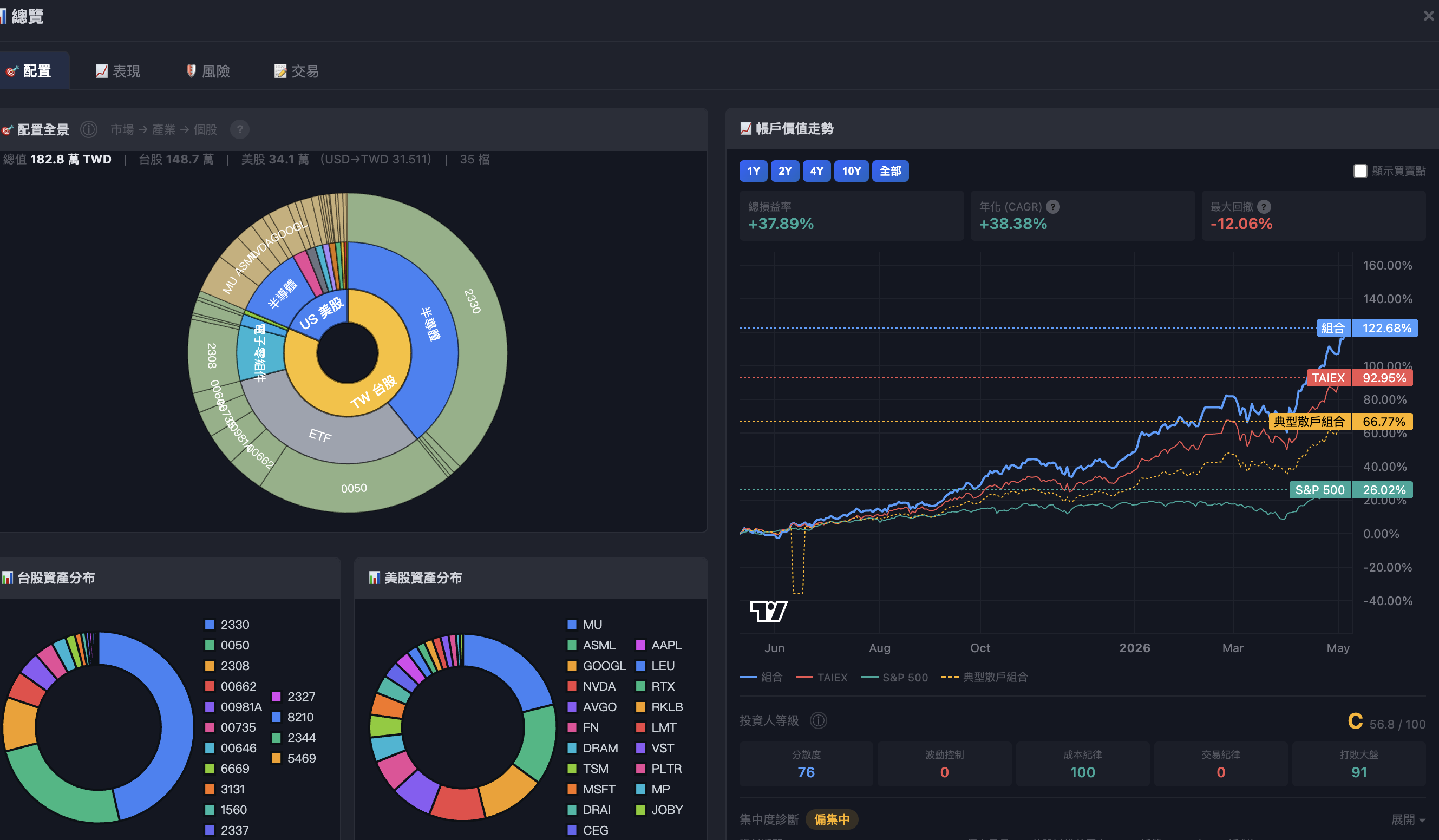Screen dimensions: 1439x840
Task: Click the 打敗大盤 score card showing 91
Action: pos(1359,764)
